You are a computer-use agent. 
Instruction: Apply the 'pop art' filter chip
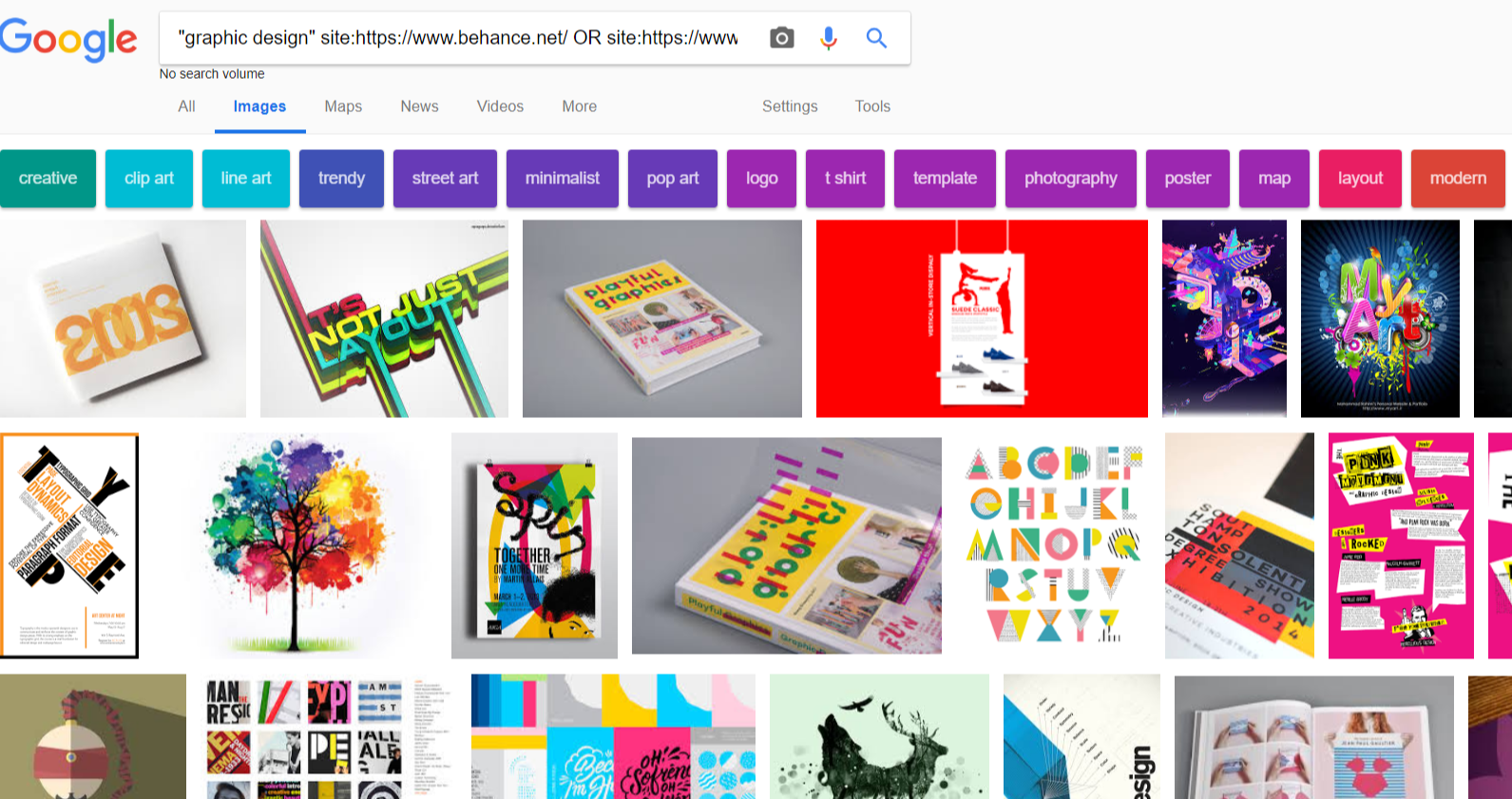click(673, 179)
